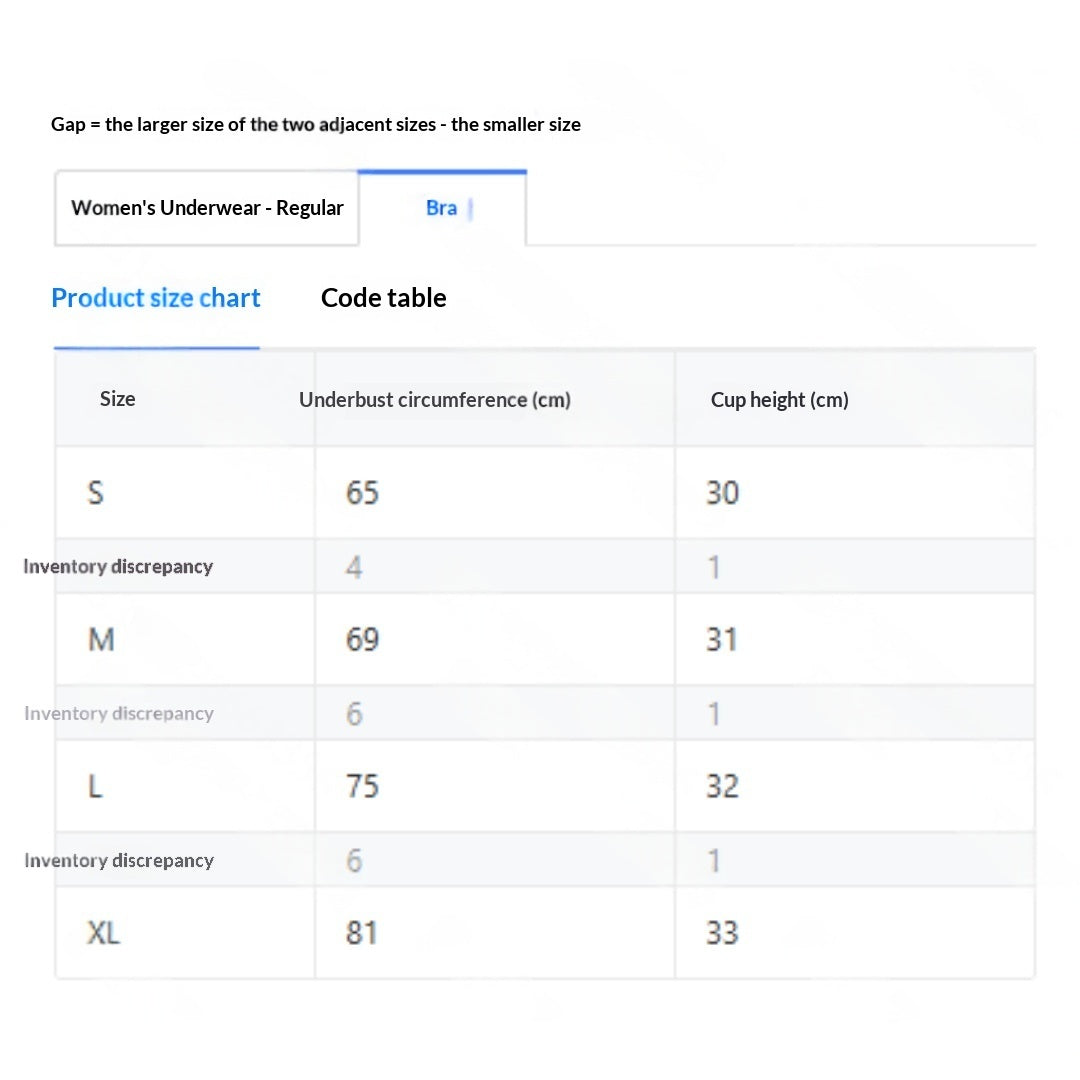The height and width of the screenshot is (1080, 1080).
Task: Click underbust value 81 for size XL
Action: pyautogui.click(x=362, y=933)
